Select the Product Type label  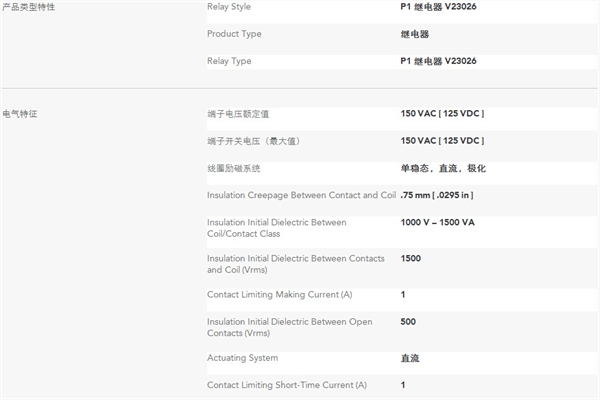[234, 34]
